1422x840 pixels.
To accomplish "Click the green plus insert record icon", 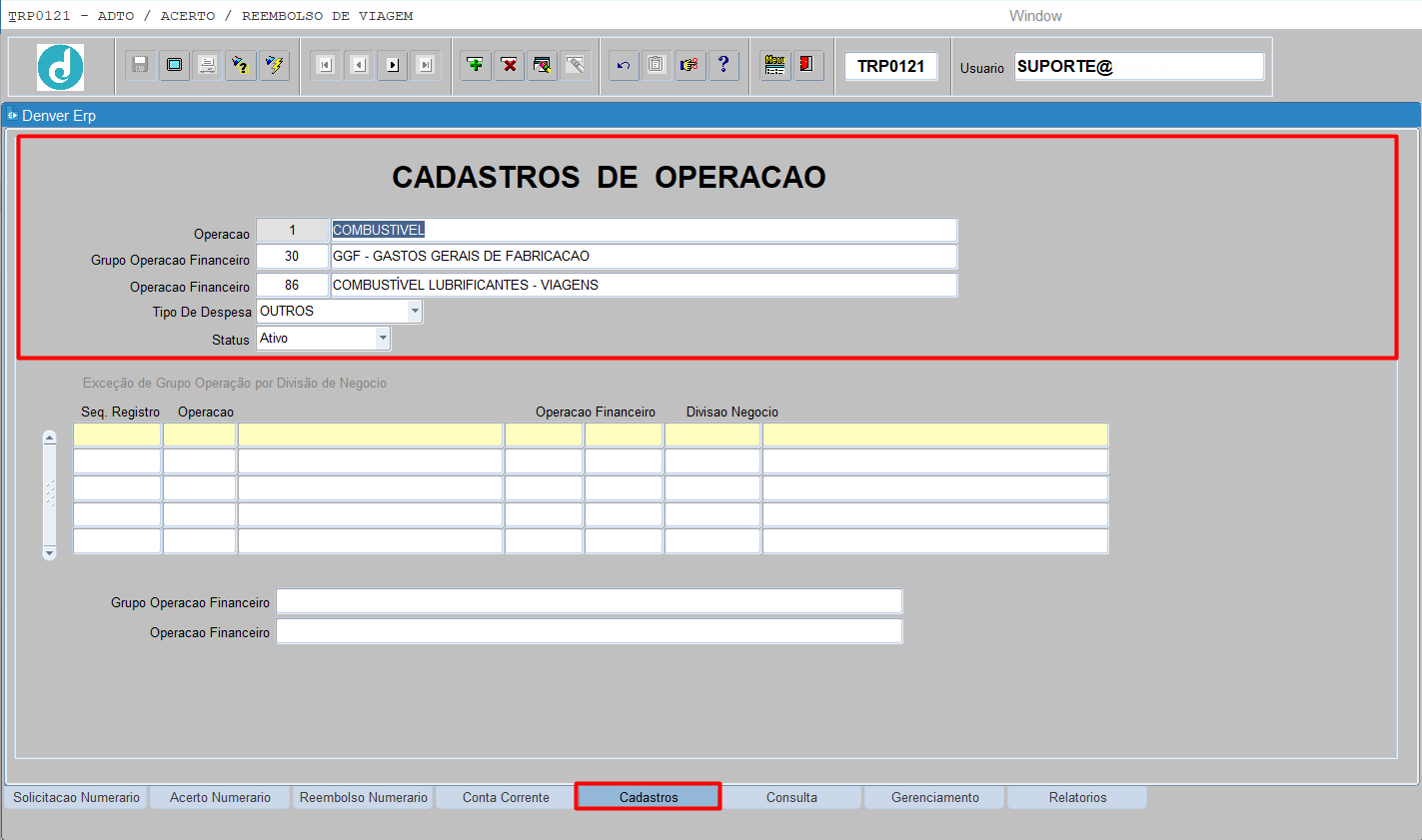I will 476,65.
